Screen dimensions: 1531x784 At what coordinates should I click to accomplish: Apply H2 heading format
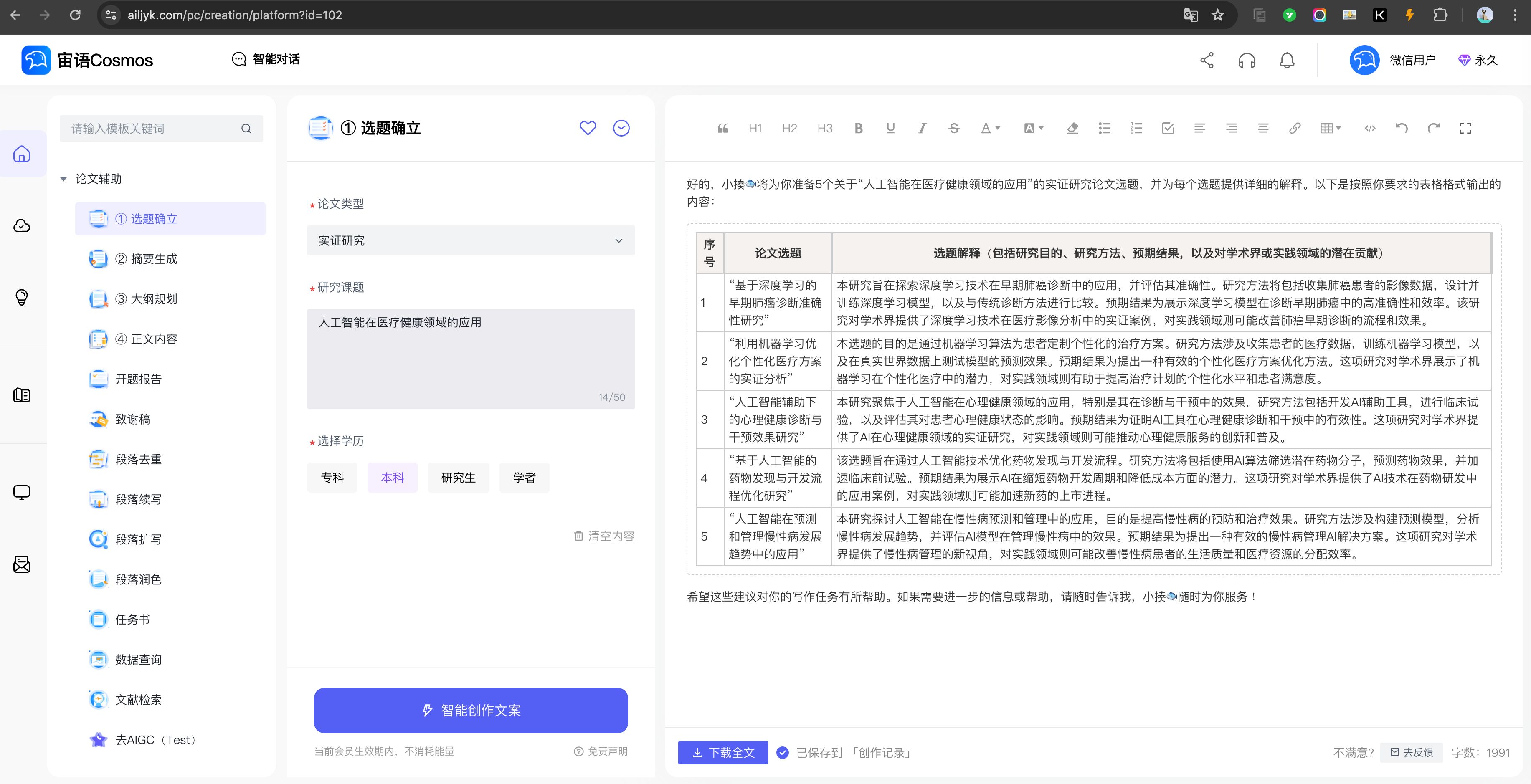pyautogui.click(x=789, y=128)
